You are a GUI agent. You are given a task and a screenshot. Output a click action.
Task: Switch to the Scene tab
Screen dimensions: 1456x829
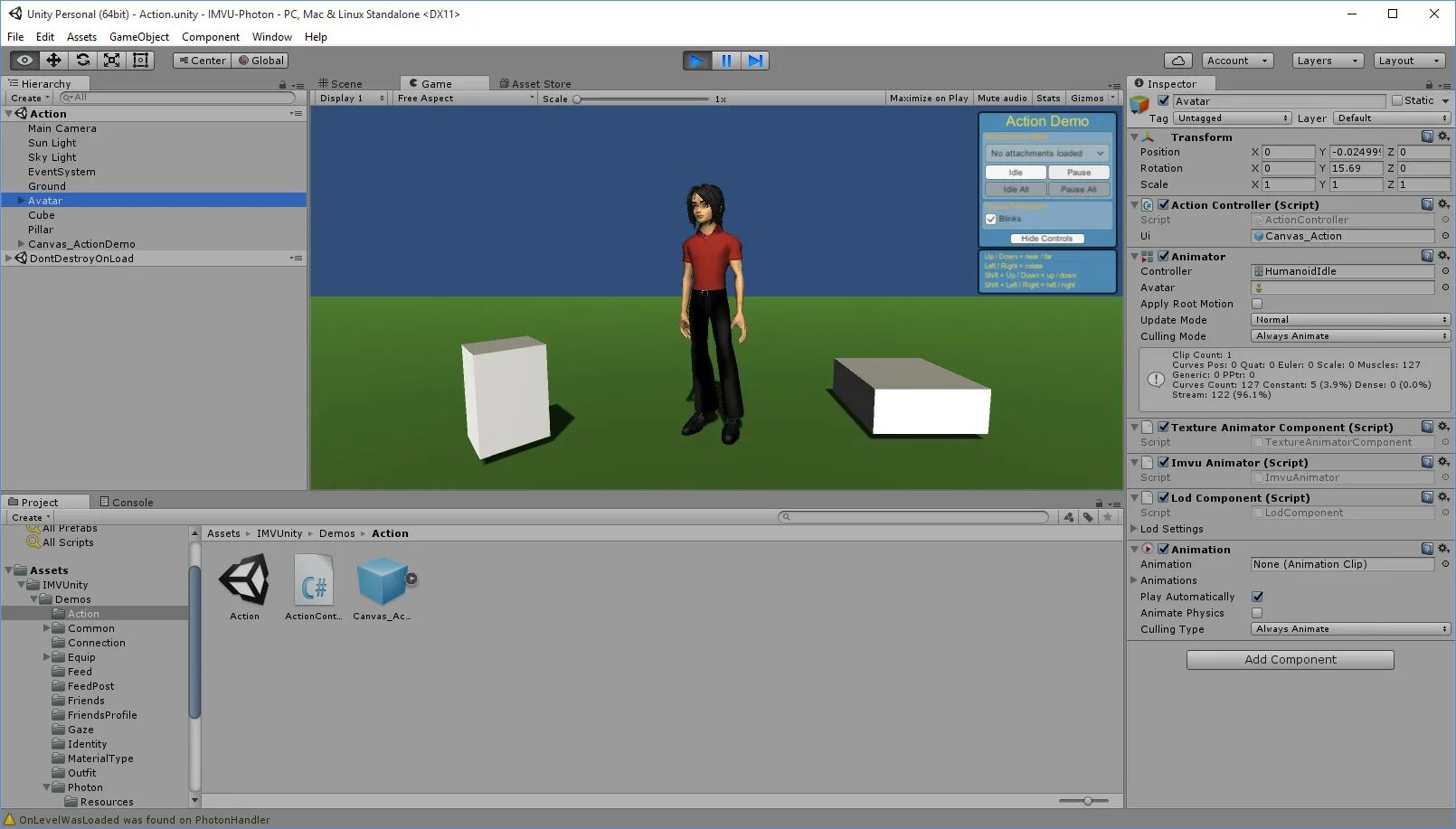click(x=340, y=84)
